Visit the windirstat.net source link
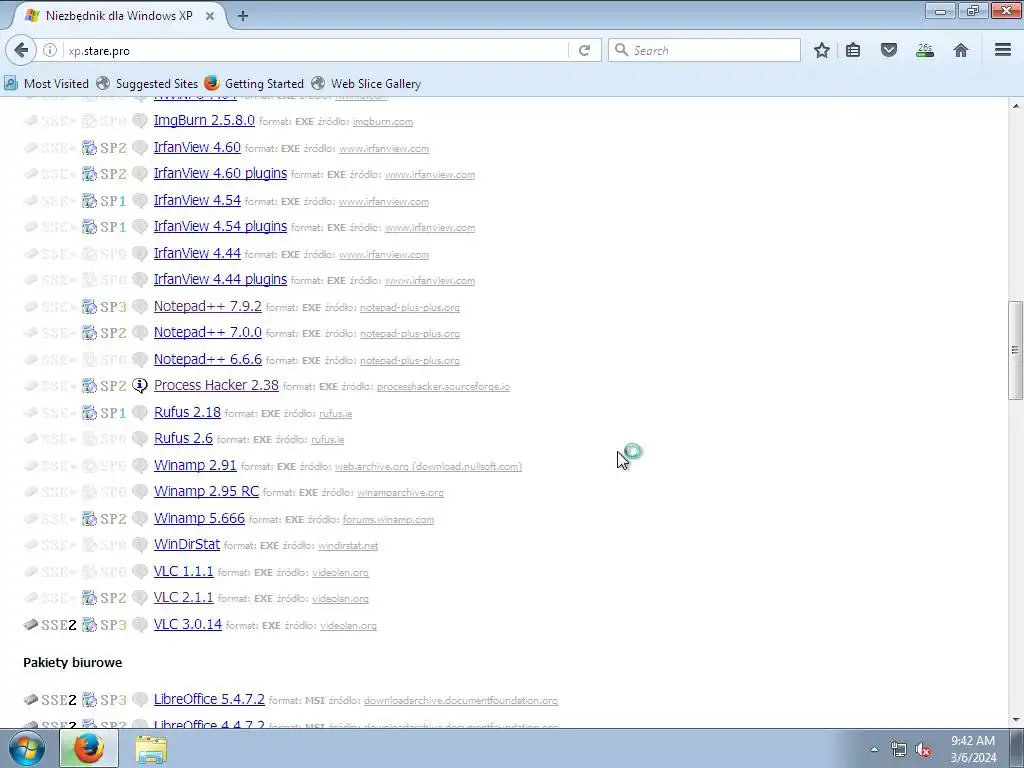Viewport: 1024px width, 768px height. pos(348,546)
